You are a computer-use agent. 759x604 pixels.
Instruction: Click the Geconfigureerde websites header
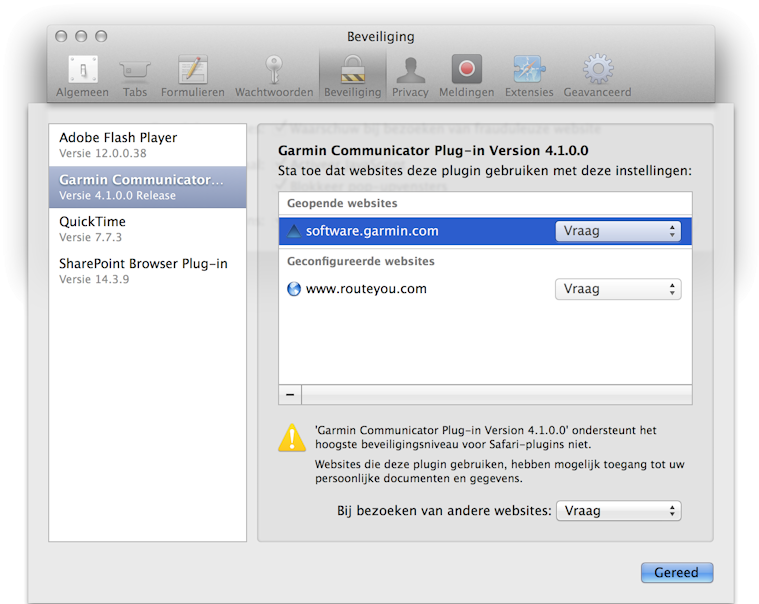coord(361,261)
